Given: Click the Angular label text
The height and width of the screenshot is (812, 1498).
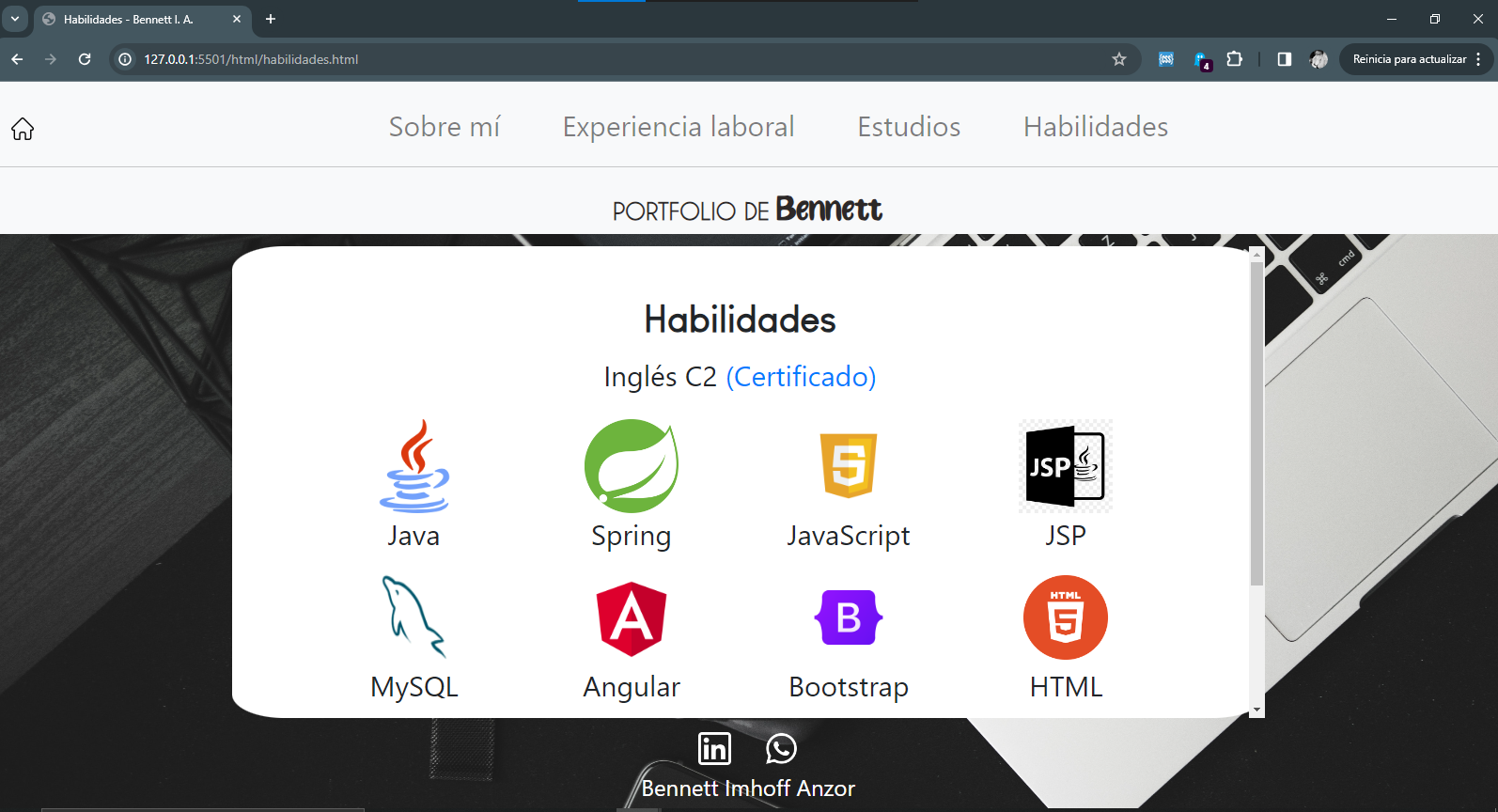Looking at the screenshot, I should pos(632,688).
